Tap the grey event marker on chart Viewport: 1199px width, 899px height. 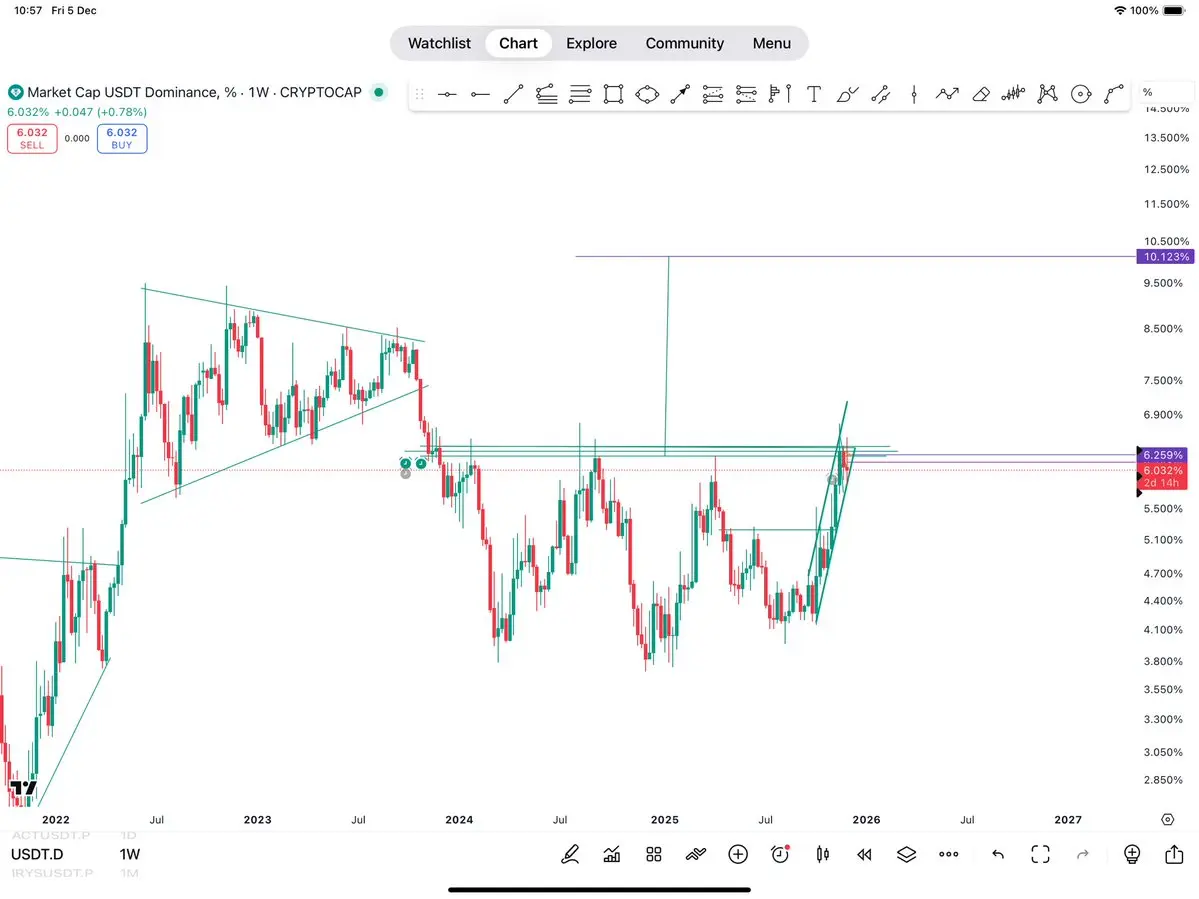[x=405, y=474]
